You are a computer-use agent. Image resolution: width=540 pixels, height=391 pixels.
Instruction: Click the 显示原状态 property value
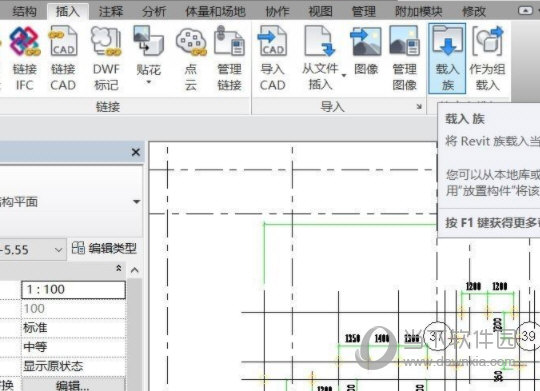point(73,366)
